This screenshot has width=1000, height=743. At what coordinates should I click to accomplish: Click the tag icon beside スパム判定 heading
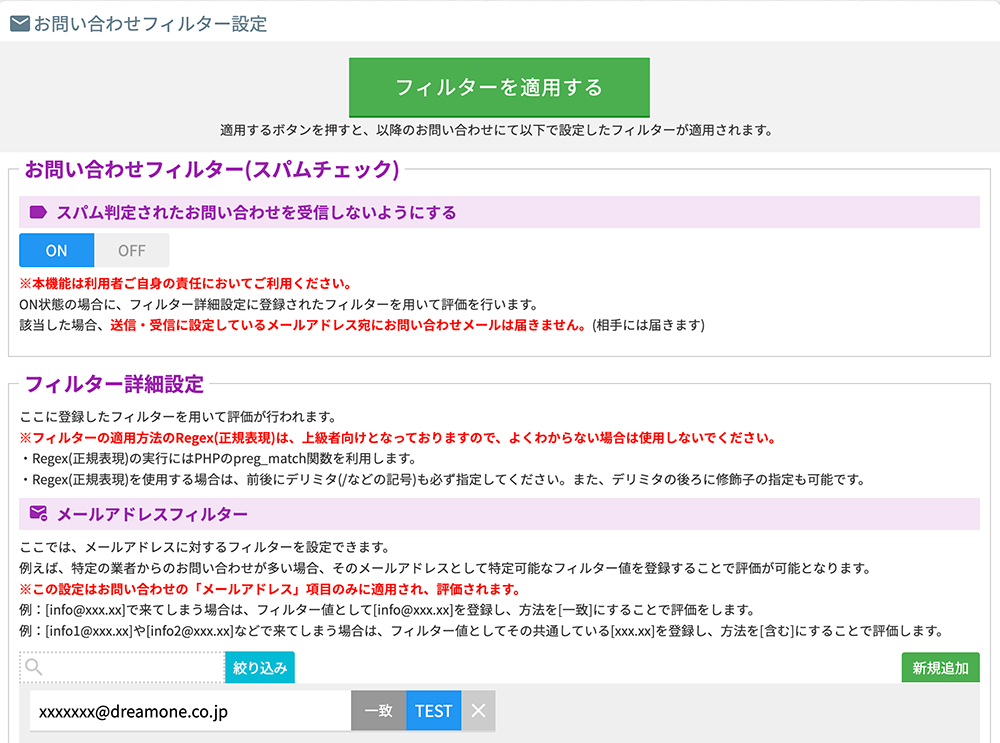pos(39,212)
